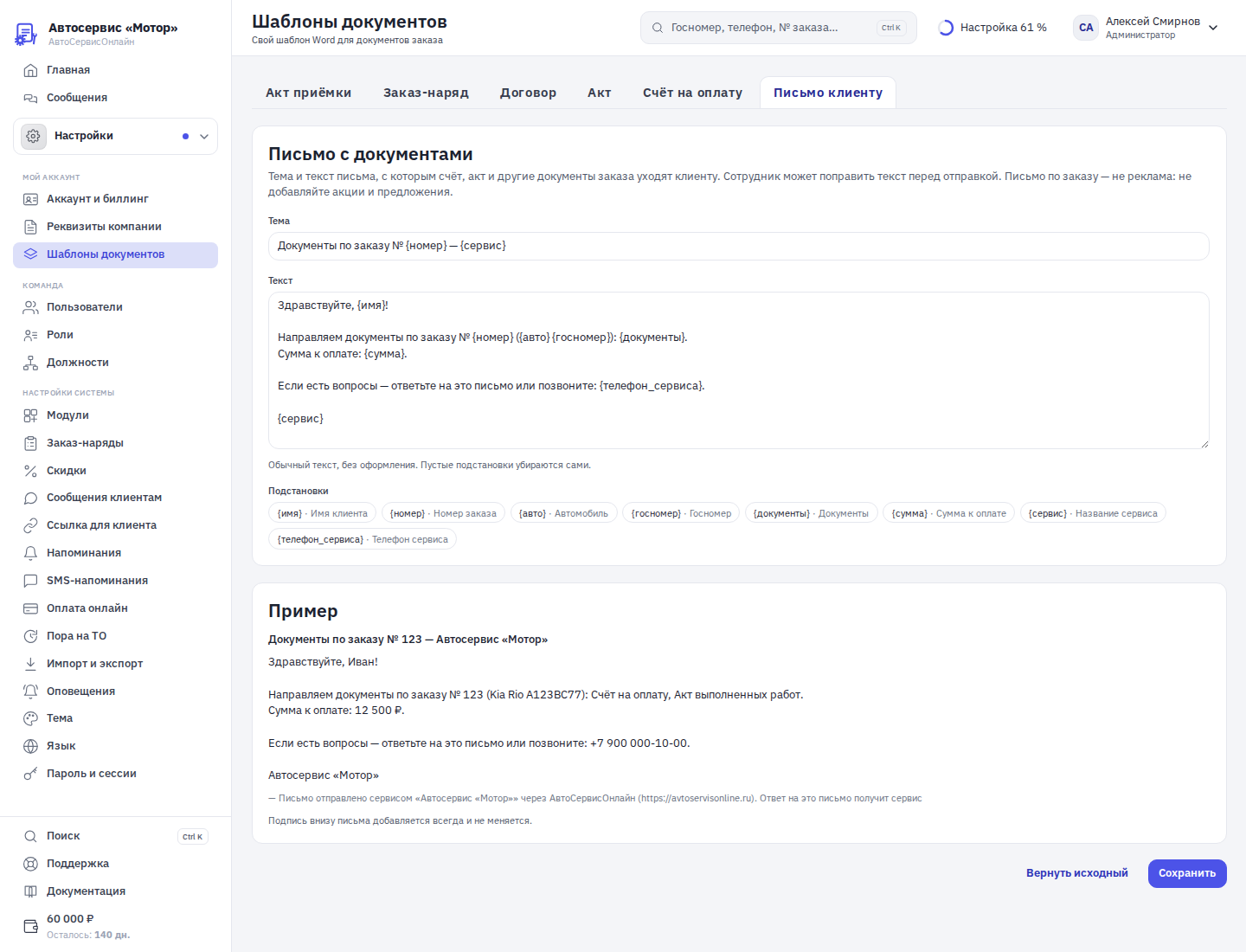This screenshot has width=1246, height=952.
Task: Open Сообщения via its chat icon
Action: pos(30,98)
